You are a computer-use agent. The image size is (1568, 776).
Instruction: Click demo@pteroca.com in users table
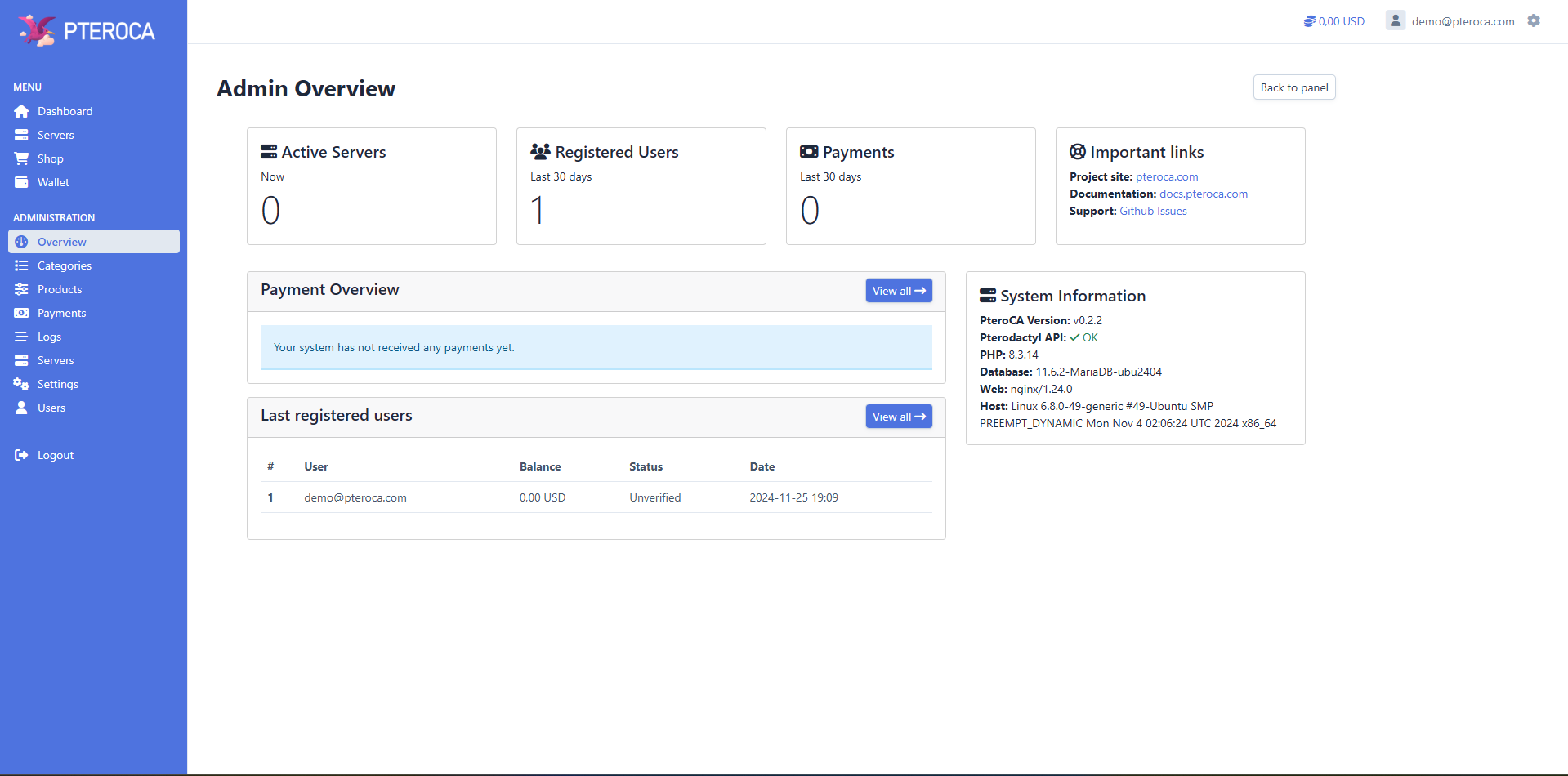(x=355, y=497)
